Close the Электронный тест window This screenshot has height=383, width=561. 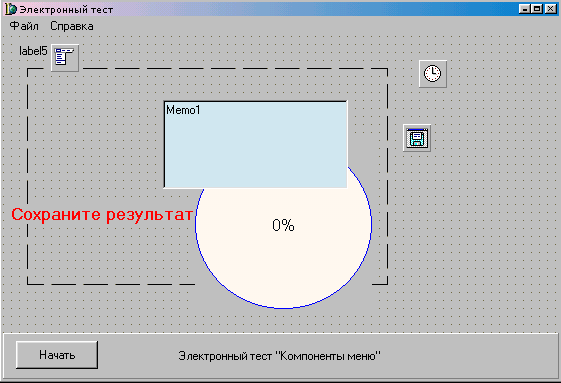(x=550, y=9)
